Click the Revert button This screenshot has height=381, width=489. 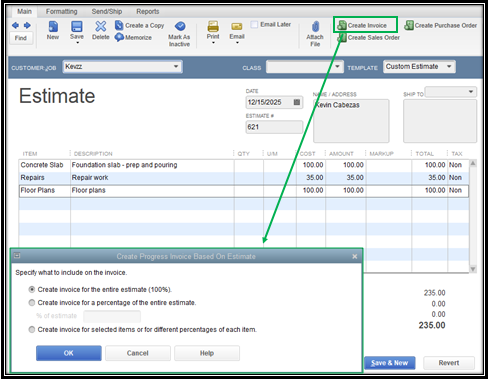tap(449, 363)
